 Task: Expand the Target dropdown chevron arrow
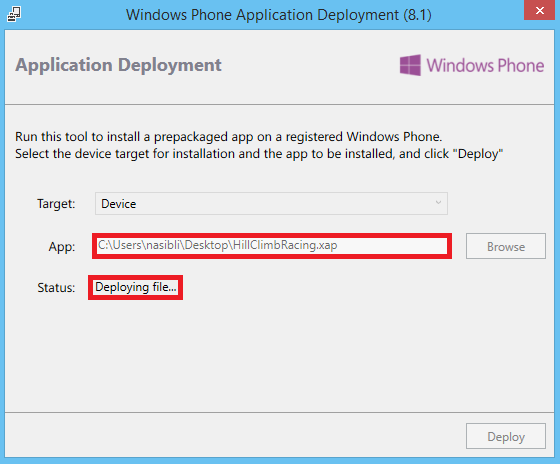pyautogui.click(x=438, y=203)
